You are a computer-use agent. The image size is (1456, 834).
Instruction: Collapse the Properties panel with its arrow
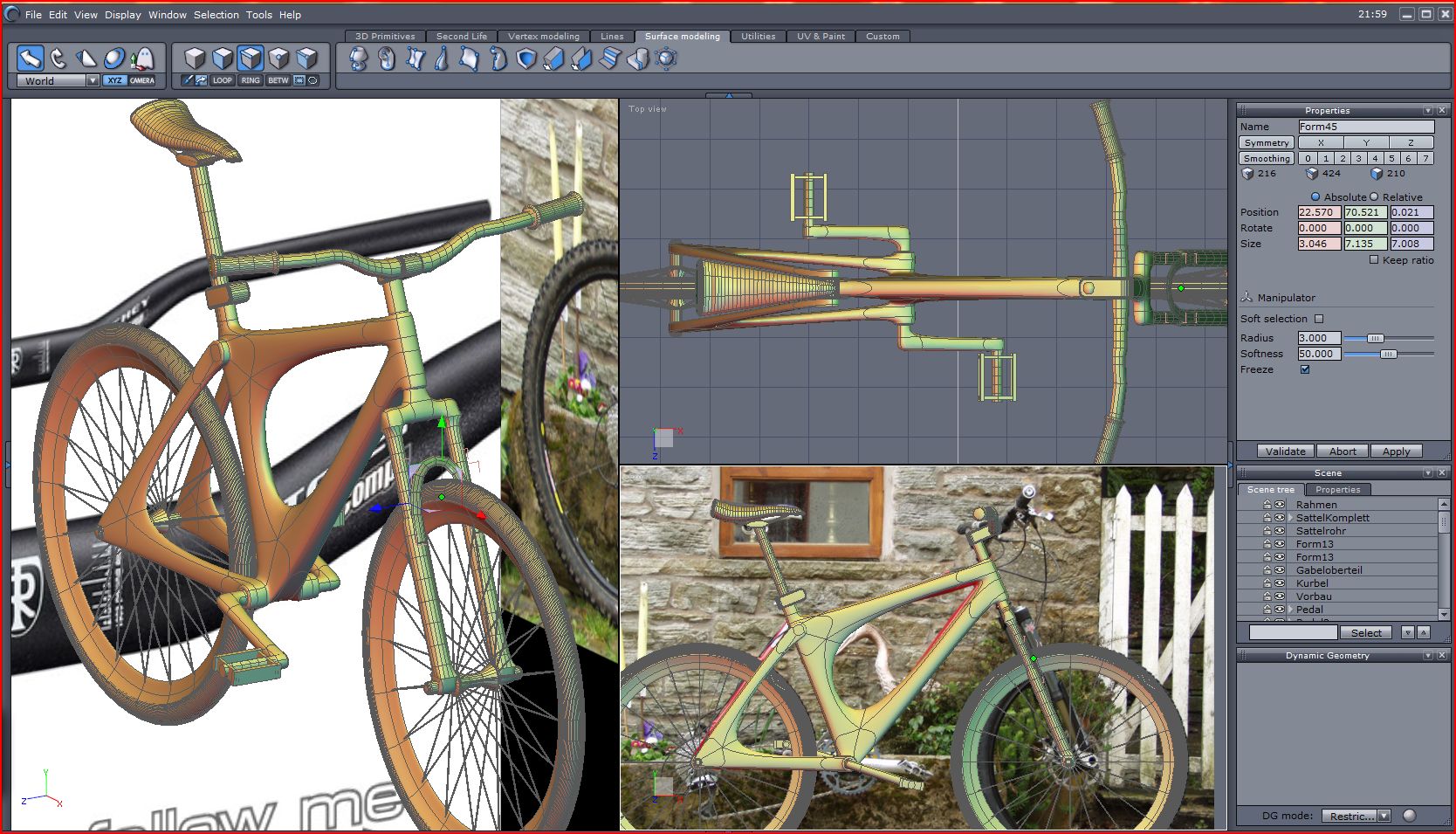1428,111
